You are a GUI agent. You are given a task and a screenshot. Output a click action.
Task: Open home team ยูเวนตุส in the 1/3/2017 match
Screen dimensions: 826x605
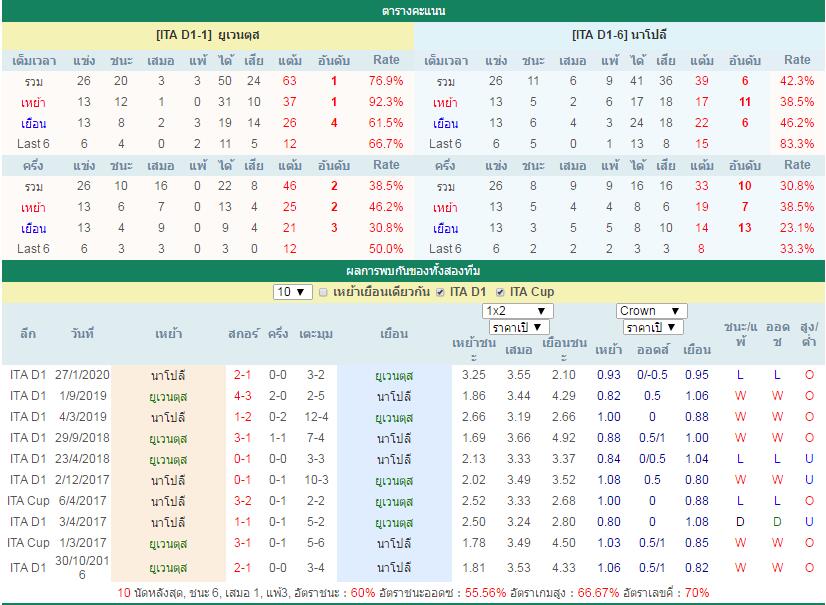click(x=168, y=543)
